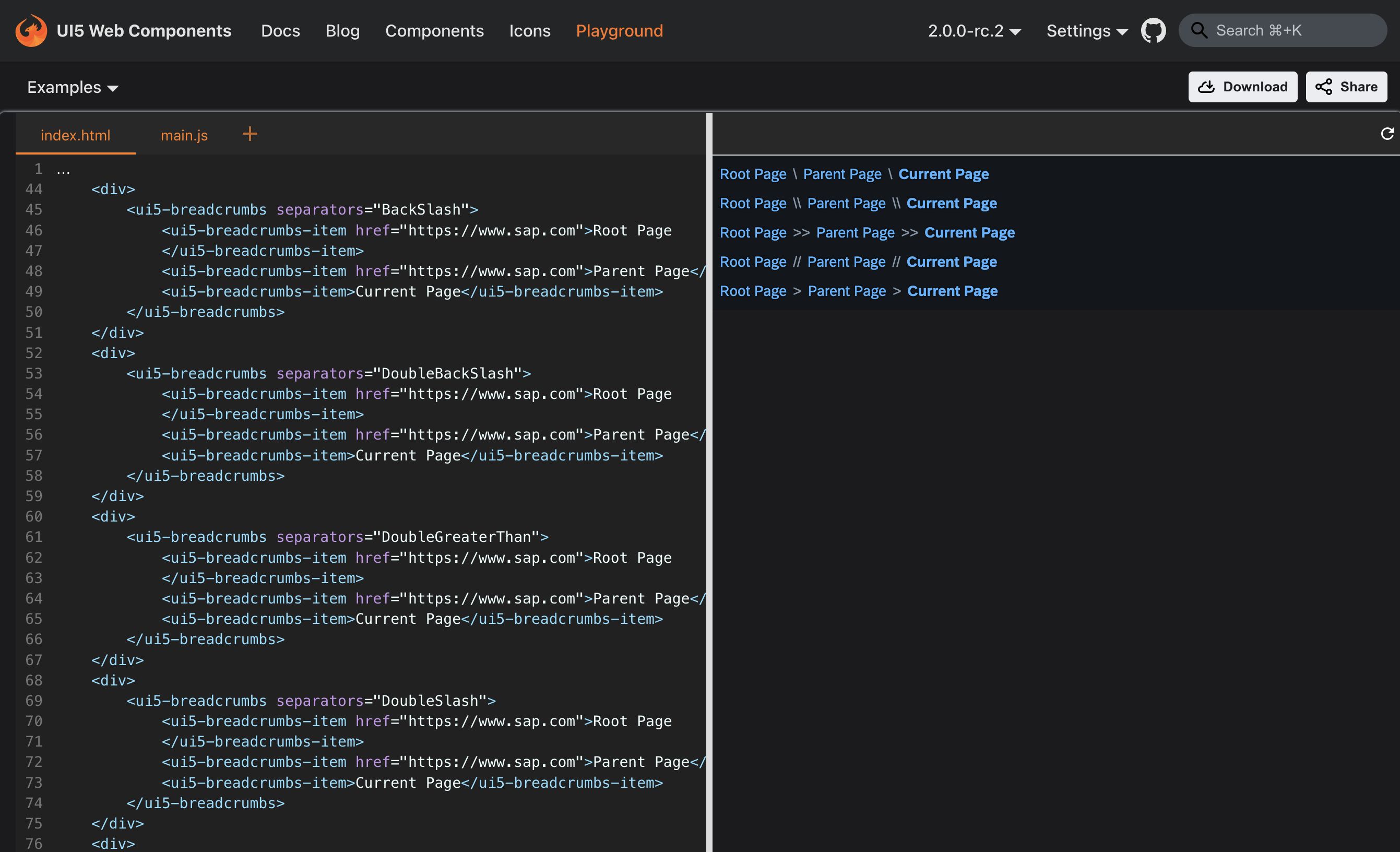Image resolution: width=1400 pixels, height=852 pixels.
Task: Refresh the preview pane
Action: pyautogui.click(x=1387, y=134)
